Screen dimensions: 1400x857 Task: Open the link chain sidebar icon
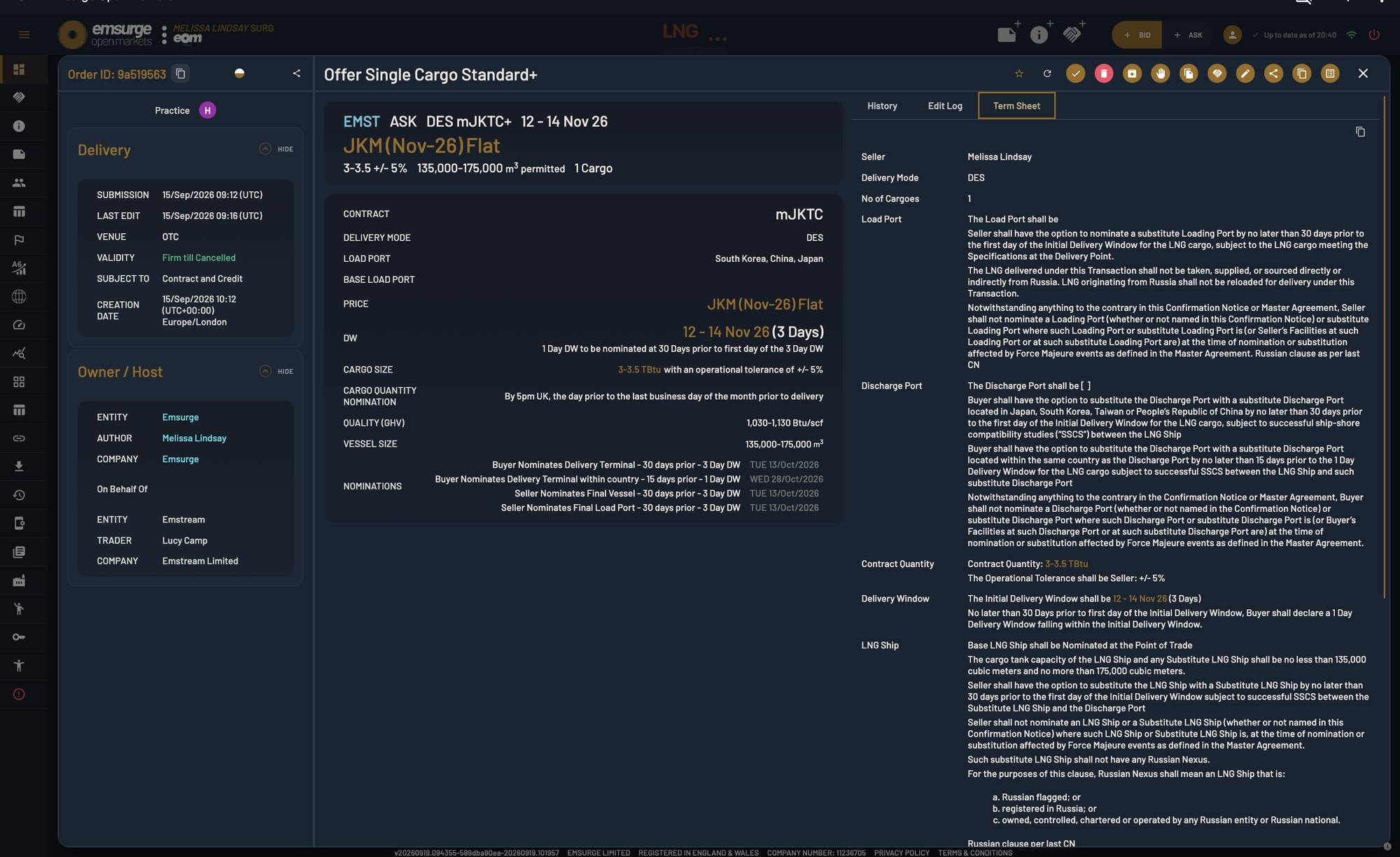point(19,438)
